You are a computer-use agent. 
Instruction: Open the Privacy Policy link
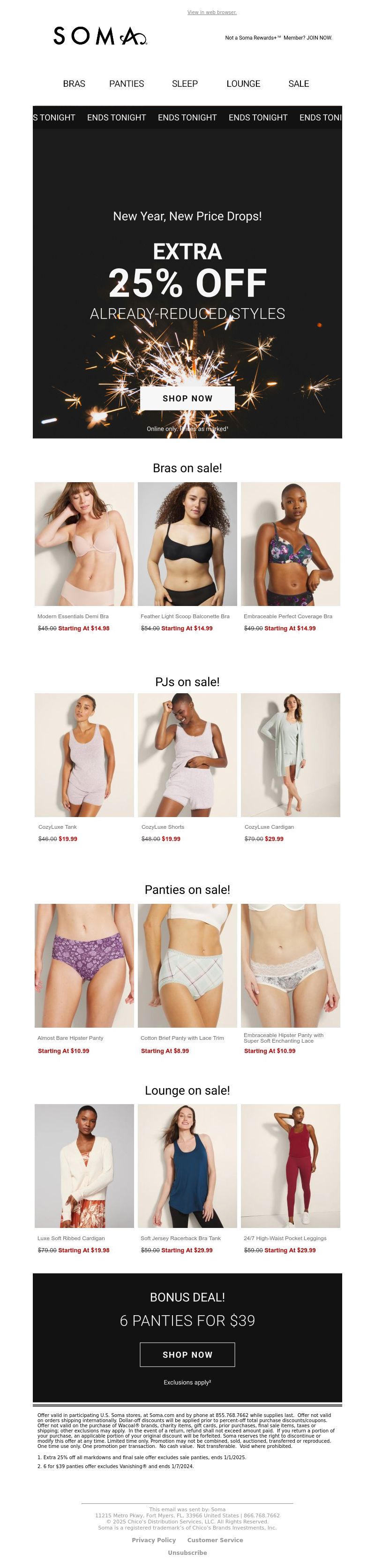tap(154, 1540)
